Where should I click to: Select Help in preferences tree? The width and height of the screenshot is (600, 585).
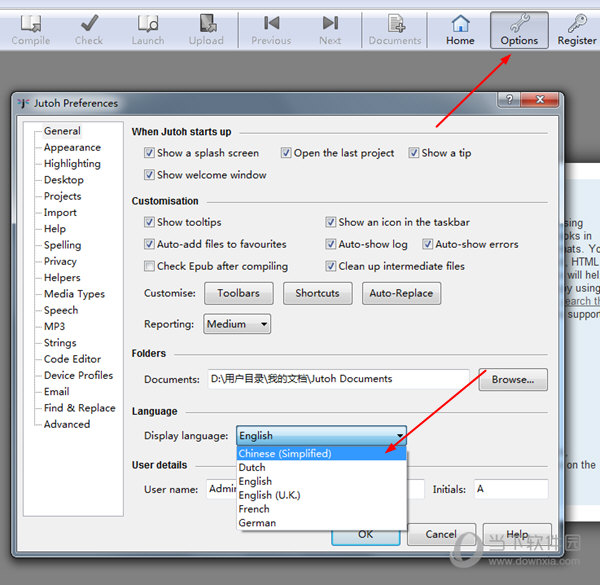[x=55, y=229]
